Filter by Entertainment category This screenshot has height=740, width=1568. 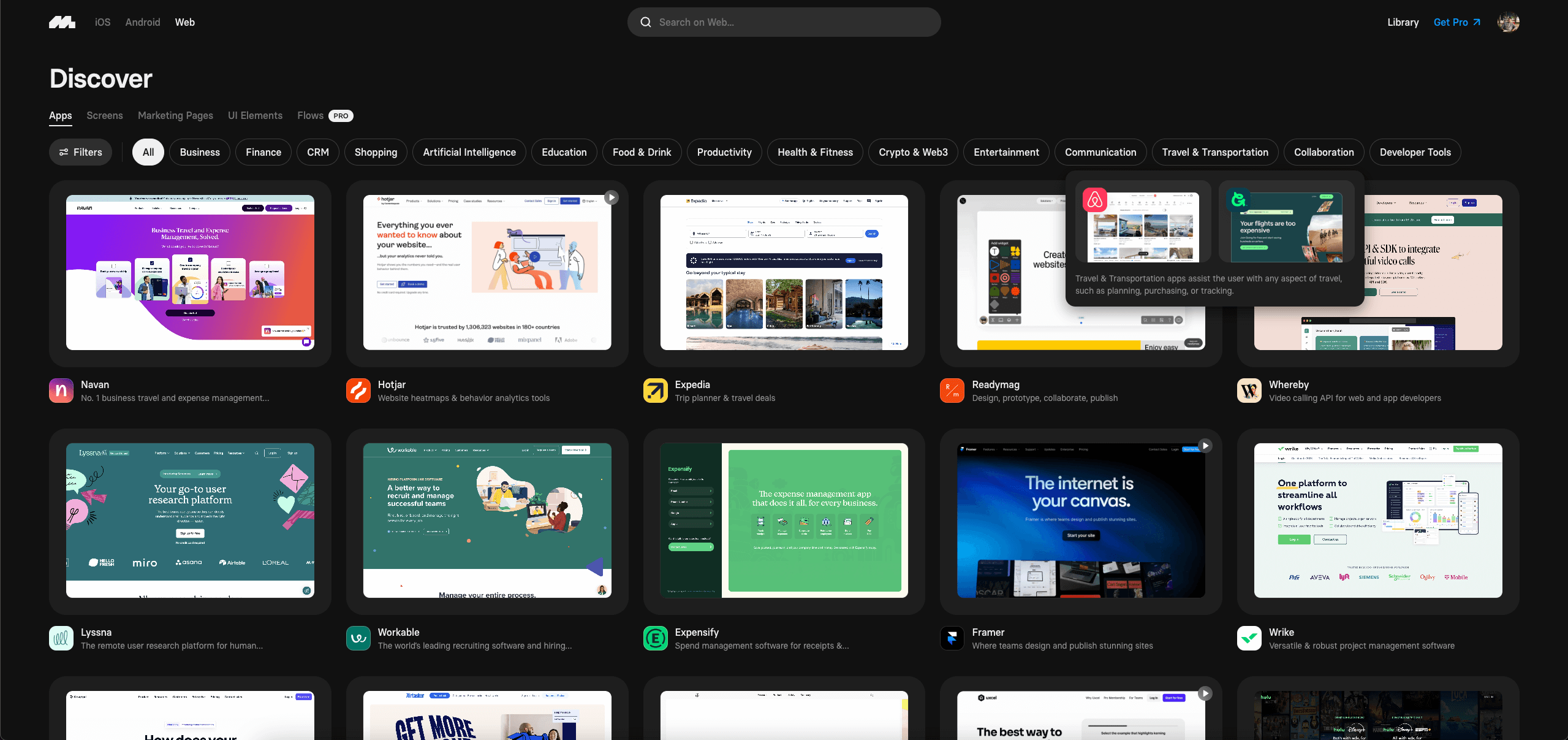(x=1006, y=152)
